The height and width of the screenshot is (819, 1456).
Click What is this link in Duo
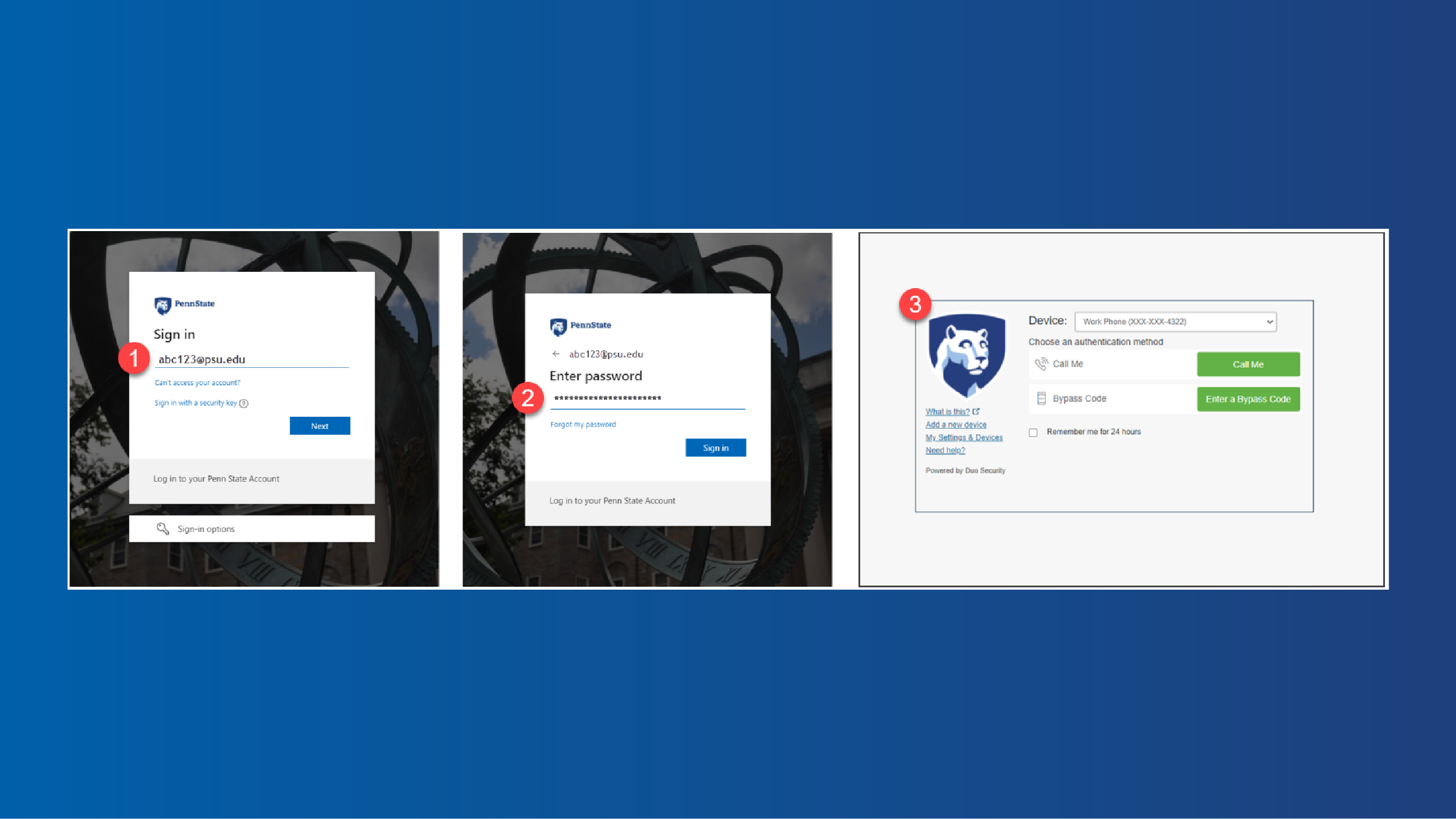click(947, 411)
